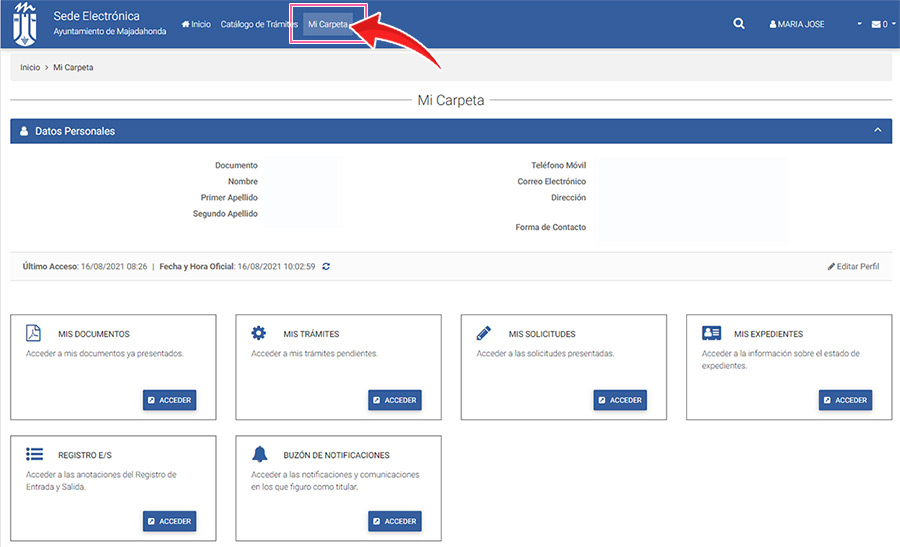Click the Mis Documentos PDF file icon

tap(33, 334)
